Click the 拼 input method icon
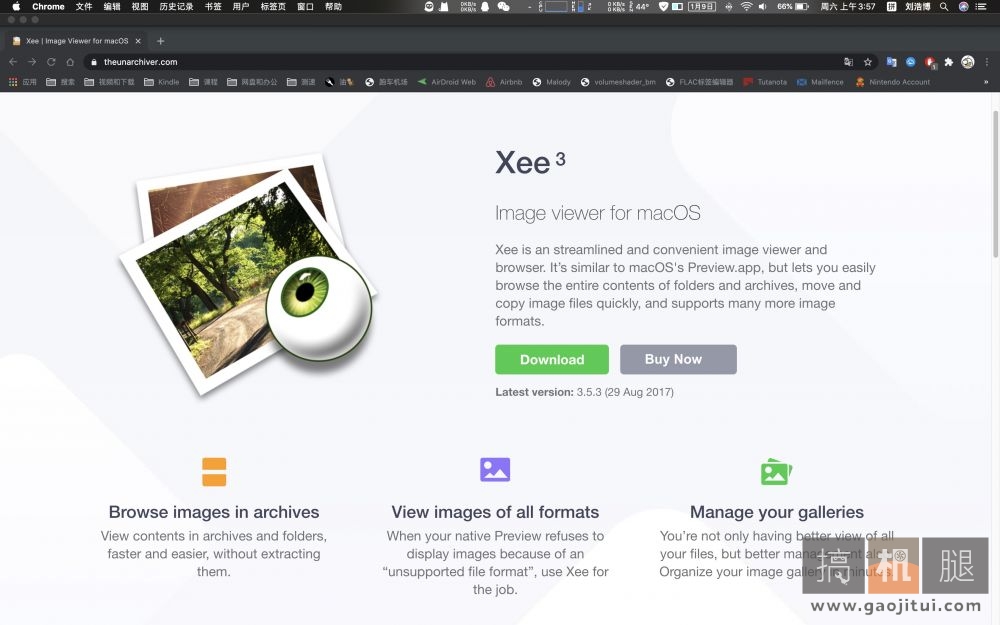Screen dimensions: 1000x625 click(x=892, y=6)
